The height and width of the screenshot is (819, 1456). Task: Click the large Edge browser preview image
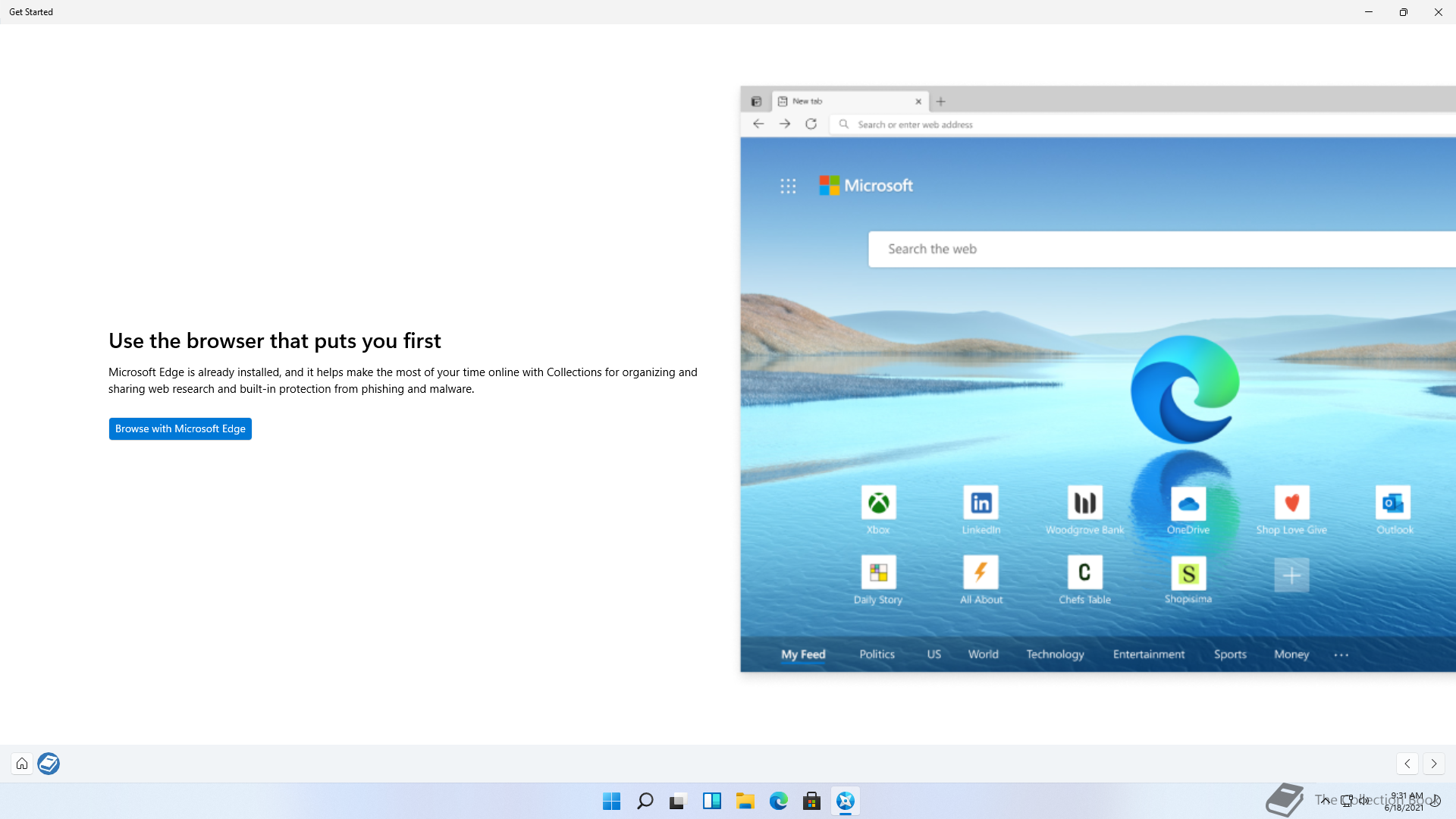point(1097,379)
